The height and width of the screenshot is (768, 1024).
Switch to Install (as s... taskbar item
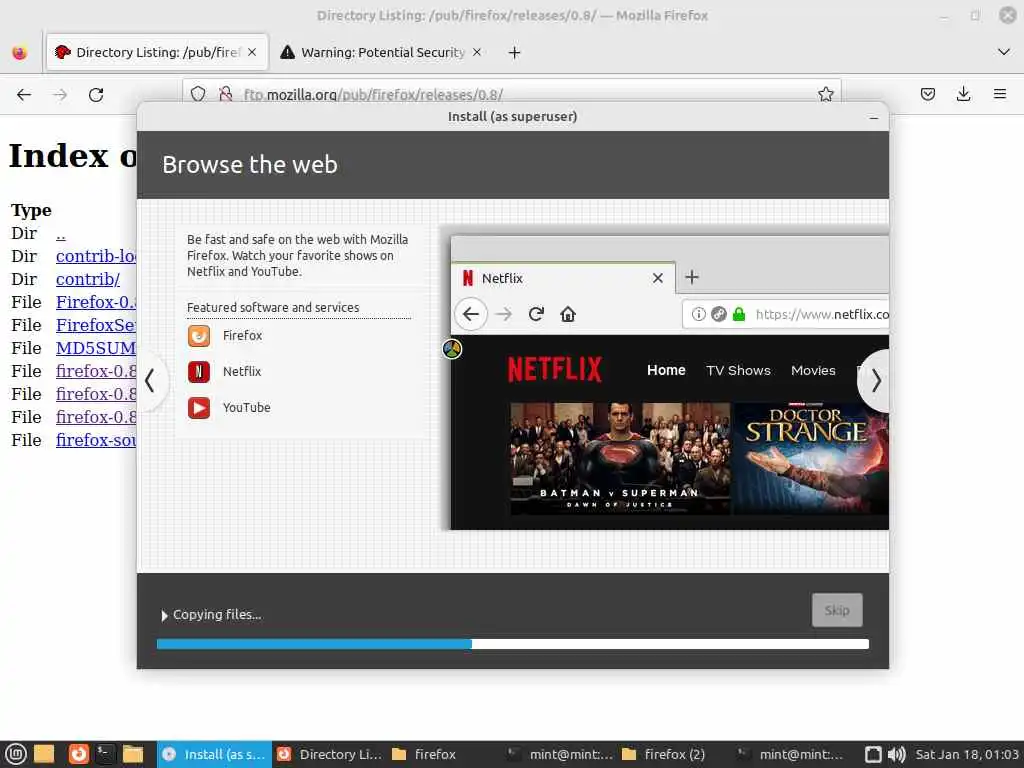(x=214, y=754)
